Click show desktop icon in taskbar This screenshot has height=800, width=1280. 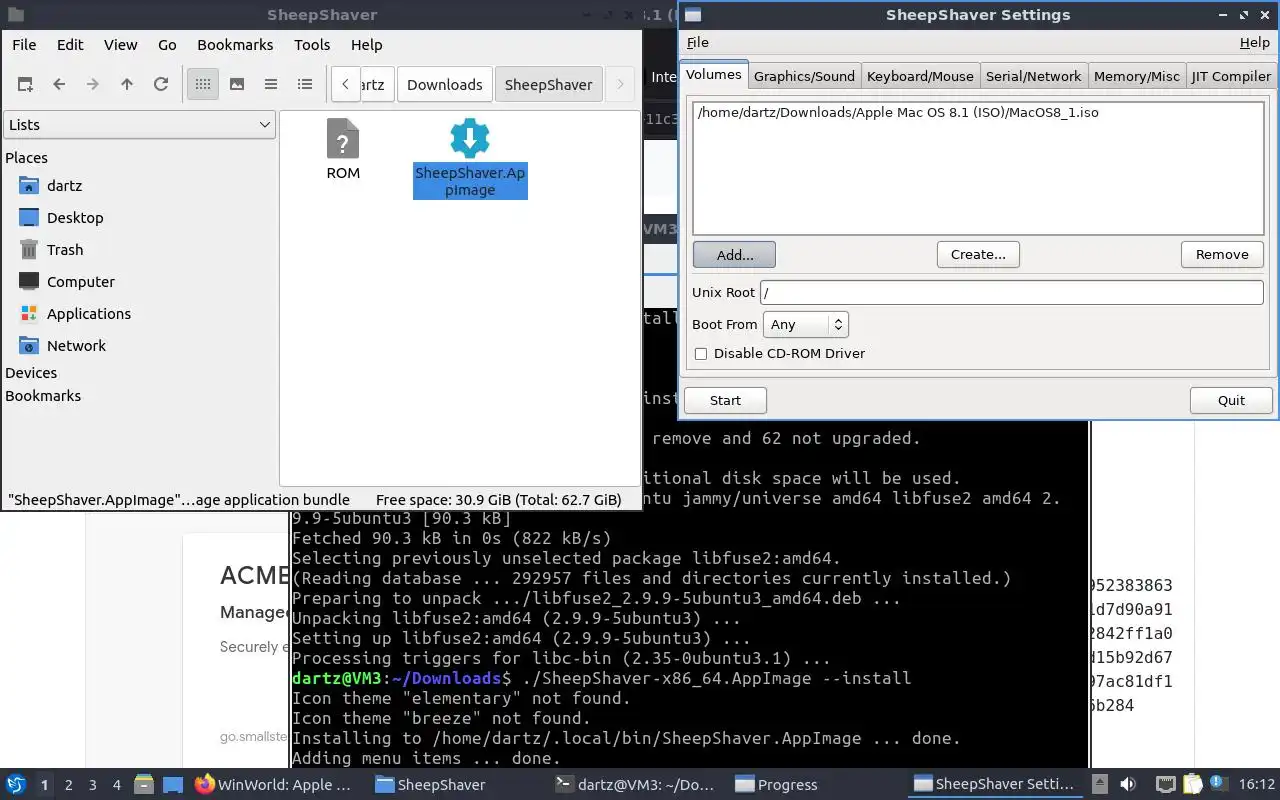coord(172,785)
